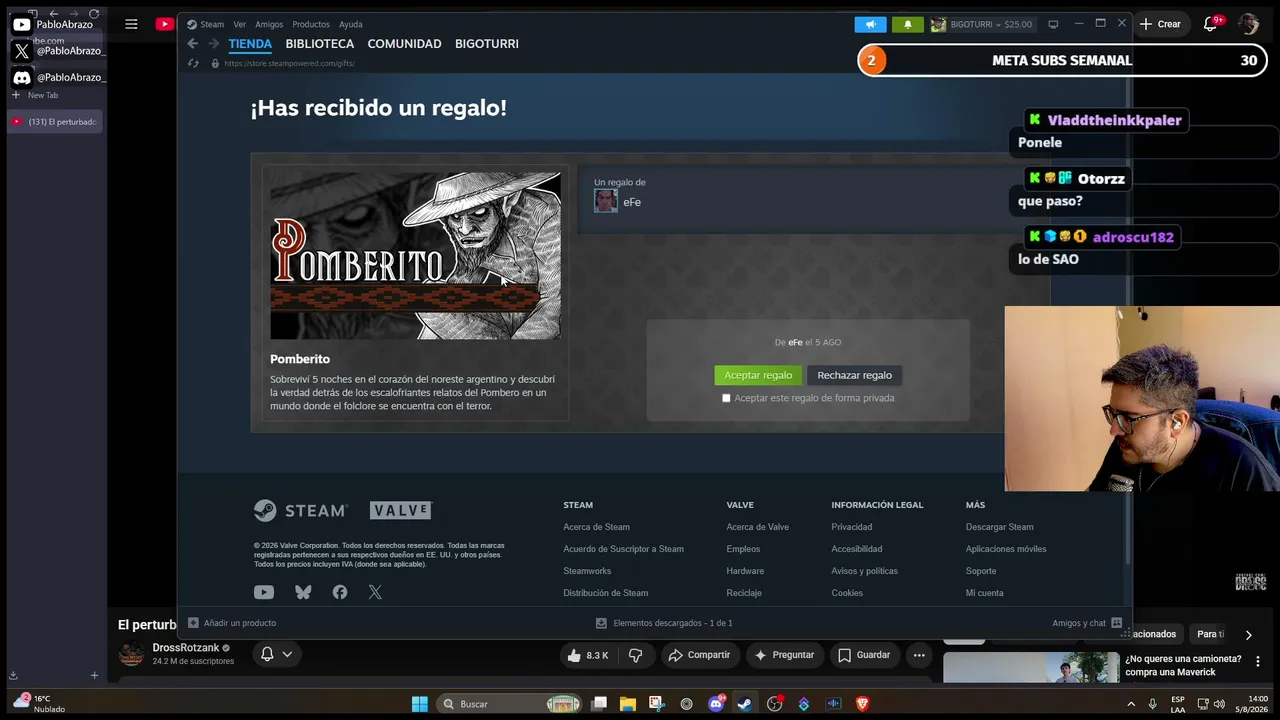Open the Amigos menu
This screenshot has width=1280, height=720.
(x=269, y=24)
